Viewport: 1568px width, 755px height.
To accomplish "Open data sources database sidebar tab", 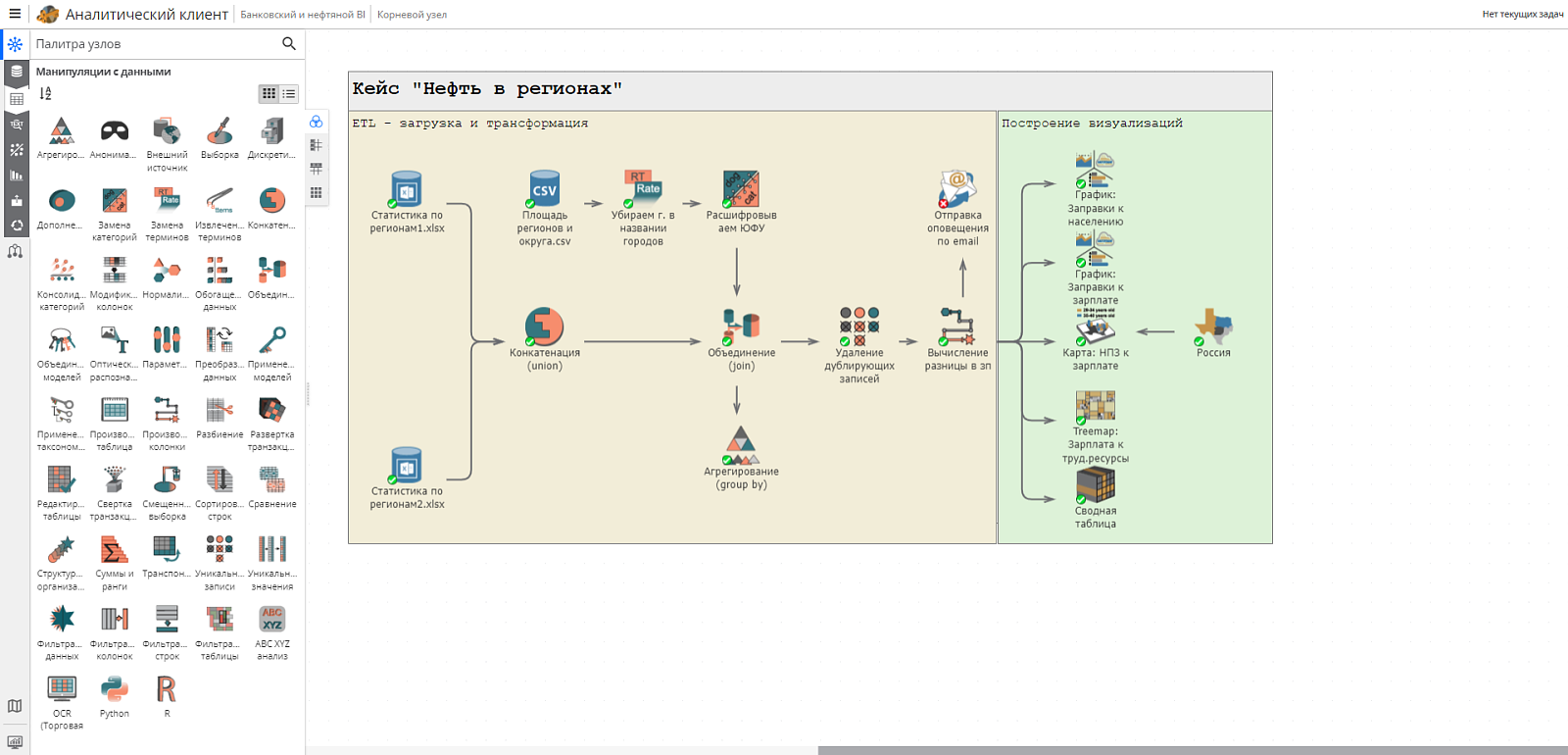I will click(16, 72).
